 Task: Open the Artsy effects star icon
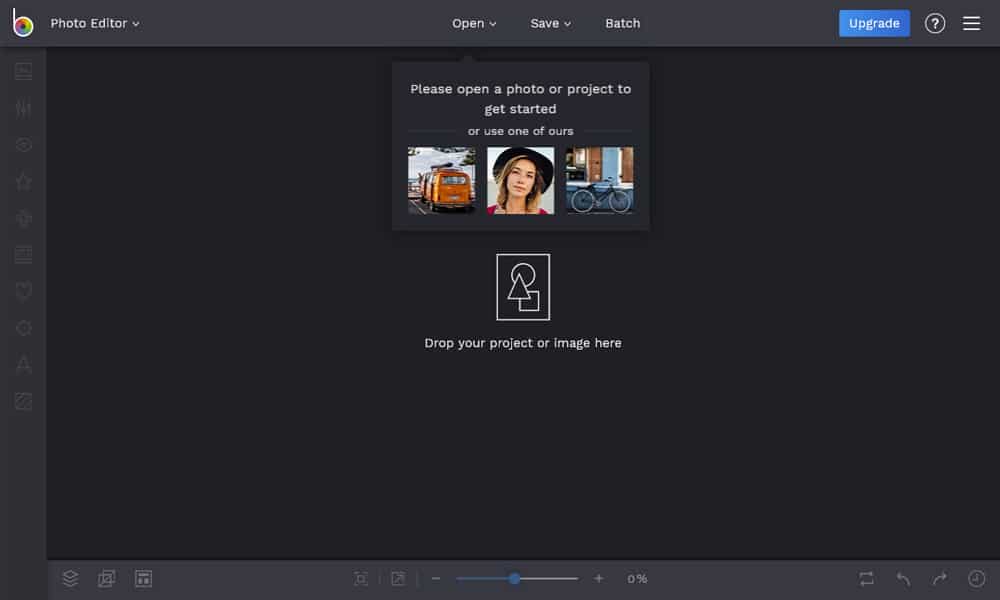[23, 181]
